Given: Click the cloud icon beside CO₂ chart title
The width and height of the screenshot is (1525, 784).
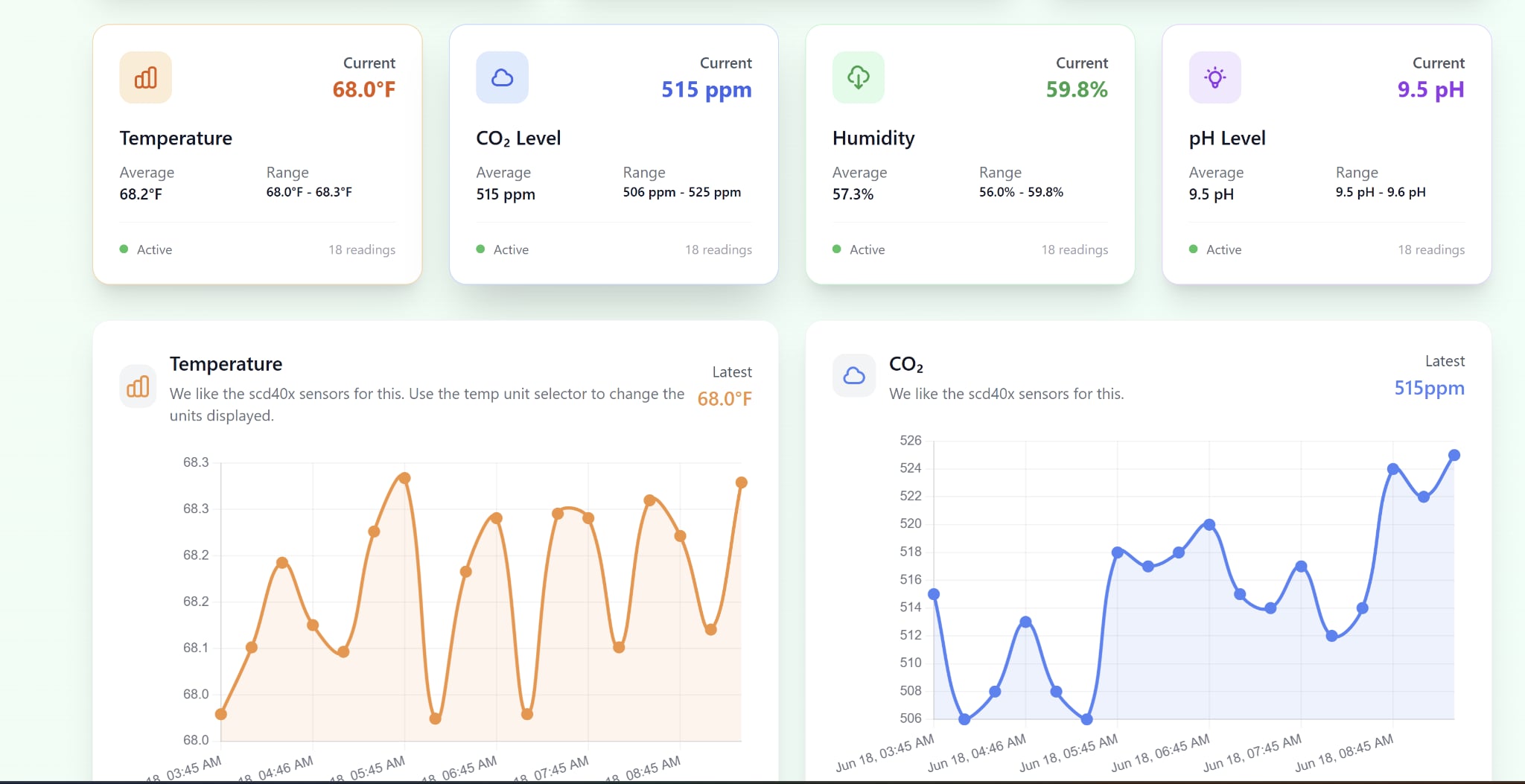Looking at the screenshot, I should [x=853, y=375].
